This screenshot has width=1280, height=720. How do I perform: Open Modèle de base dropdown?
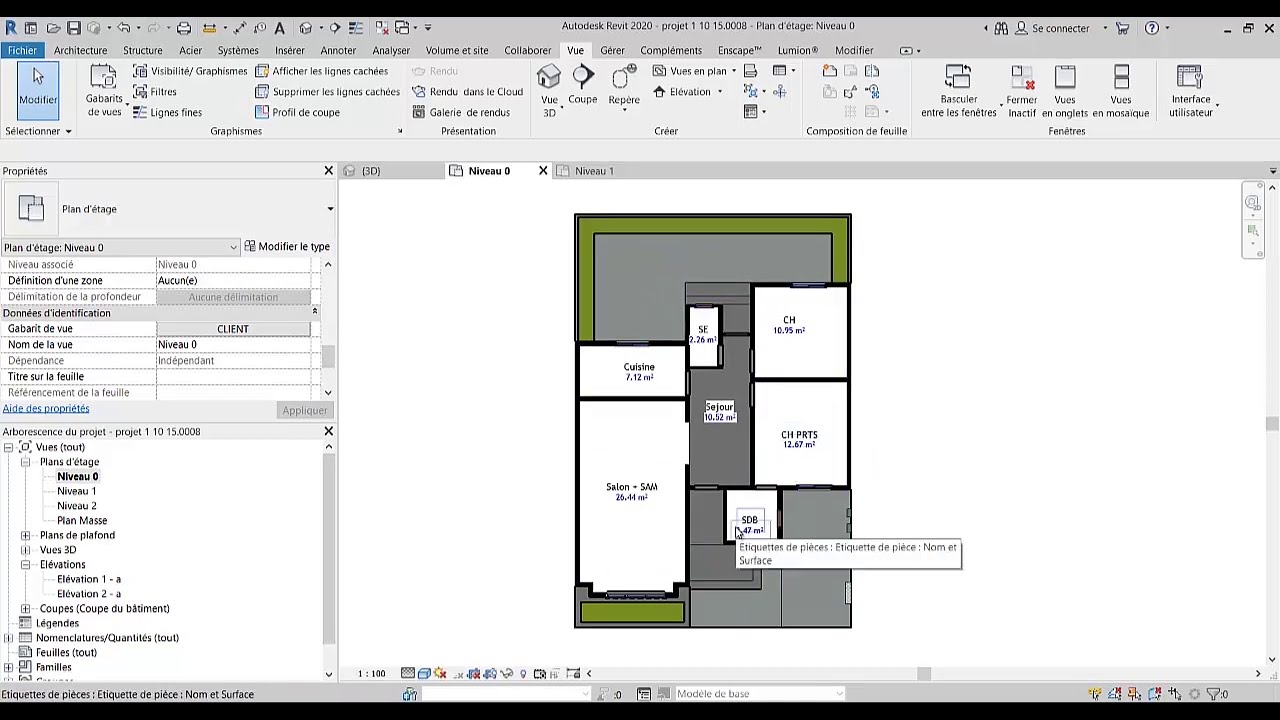(760, 694)
